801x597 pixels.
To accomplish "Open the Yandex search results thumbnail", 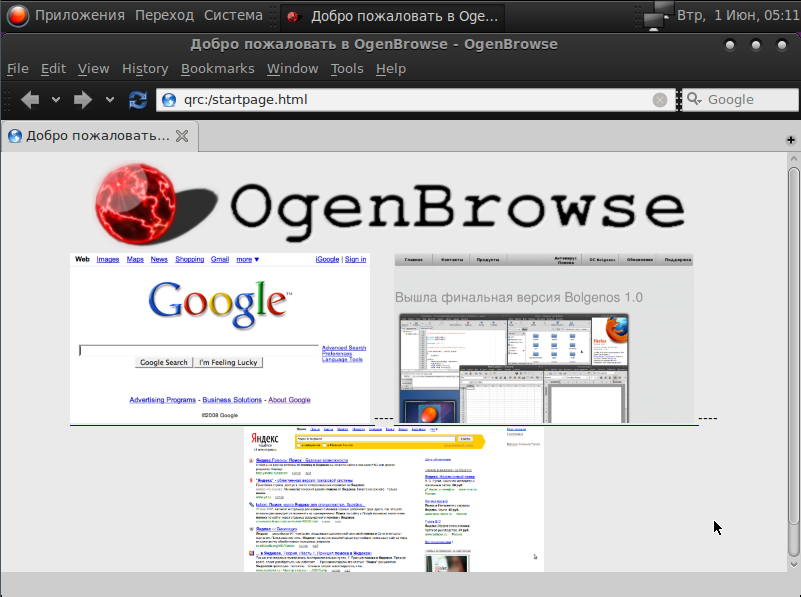I will [394, 499].
